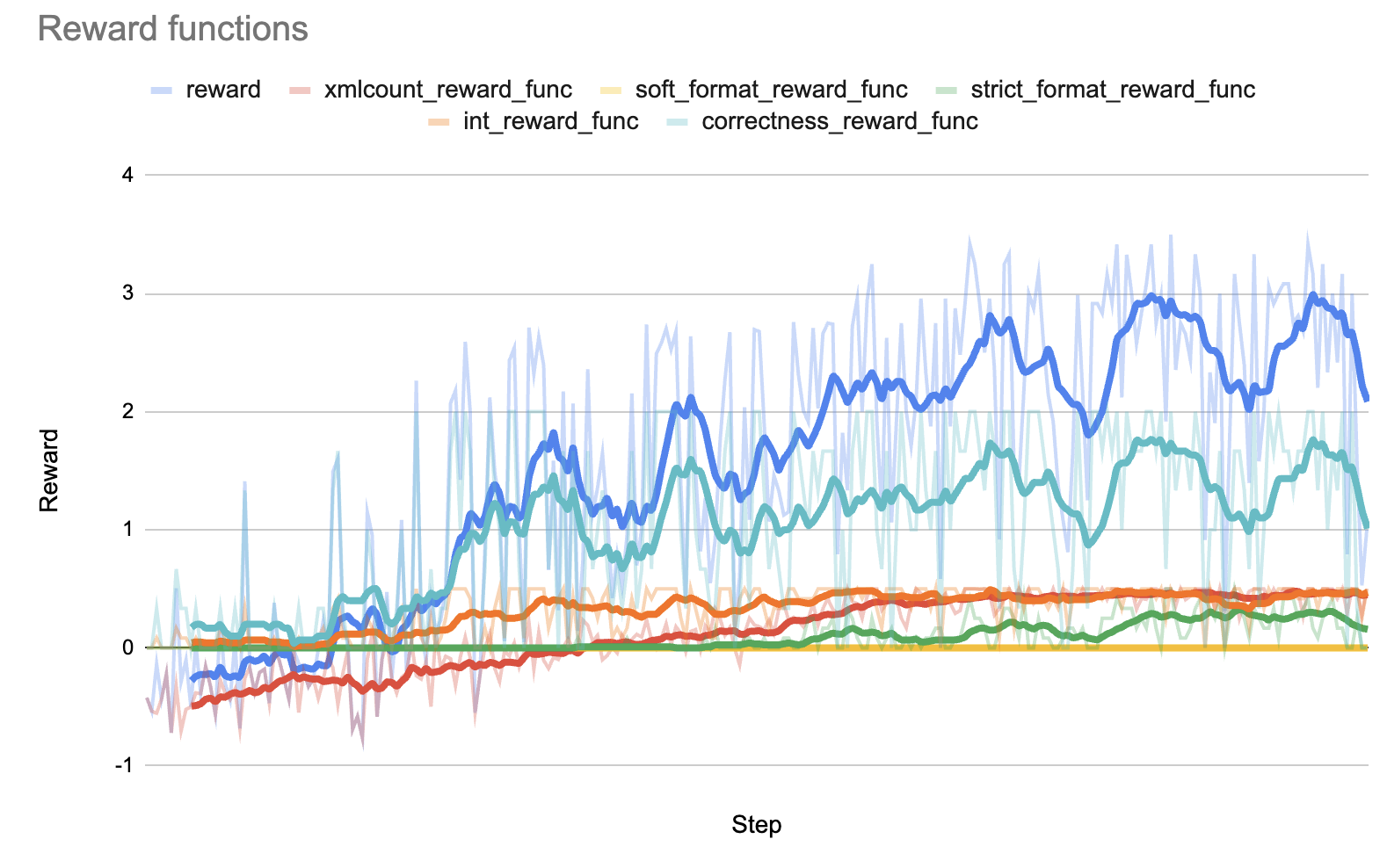
Task: Toggle the xmlcount_reward_func legend label
Action: point(447,90)
